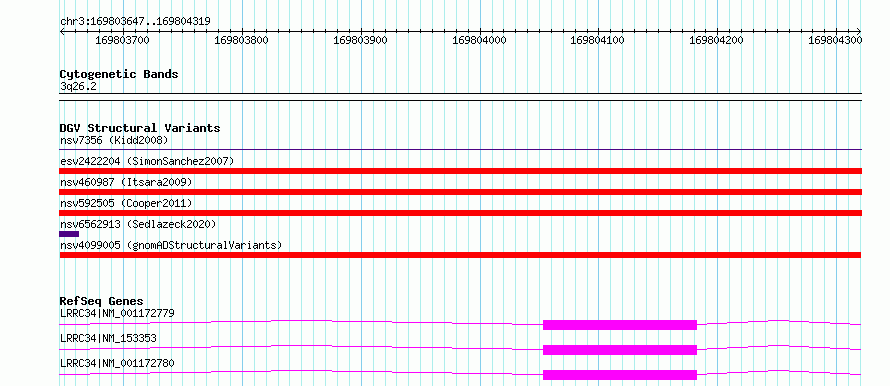Click the red nsv4099005 variant bar
The height and width of the screenshot is (386, 890).
click(460, 255)
